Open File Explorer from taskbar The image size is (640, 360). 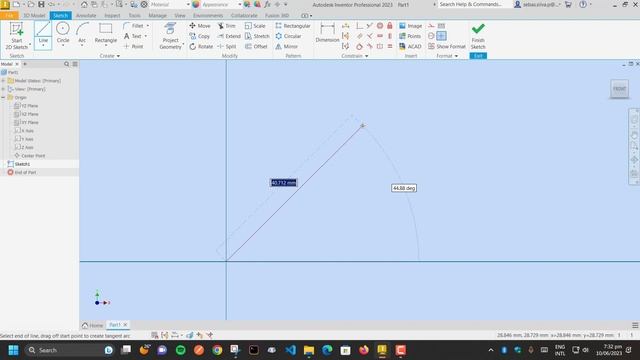pos(309,350)
